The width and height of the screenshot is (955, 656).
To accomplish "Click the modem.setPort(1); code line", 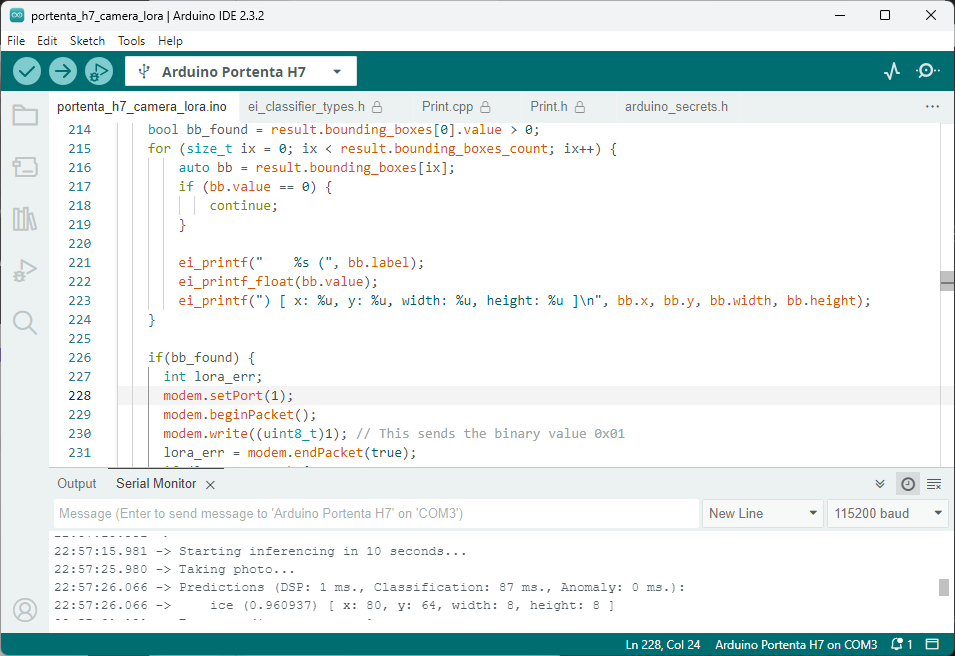I will 228,396.
